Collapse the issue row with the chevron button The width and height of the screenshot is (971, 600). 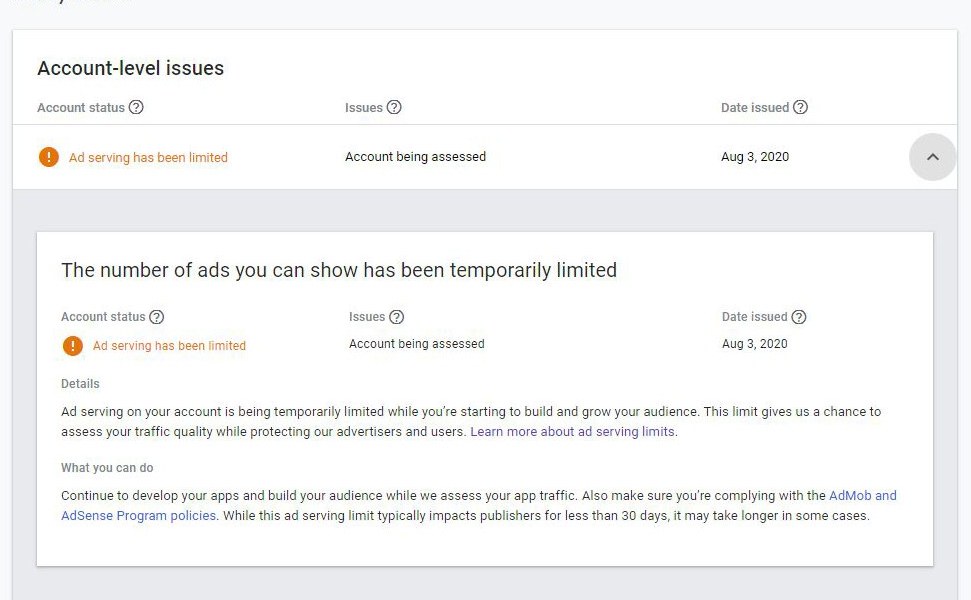[x=933, y=157]
